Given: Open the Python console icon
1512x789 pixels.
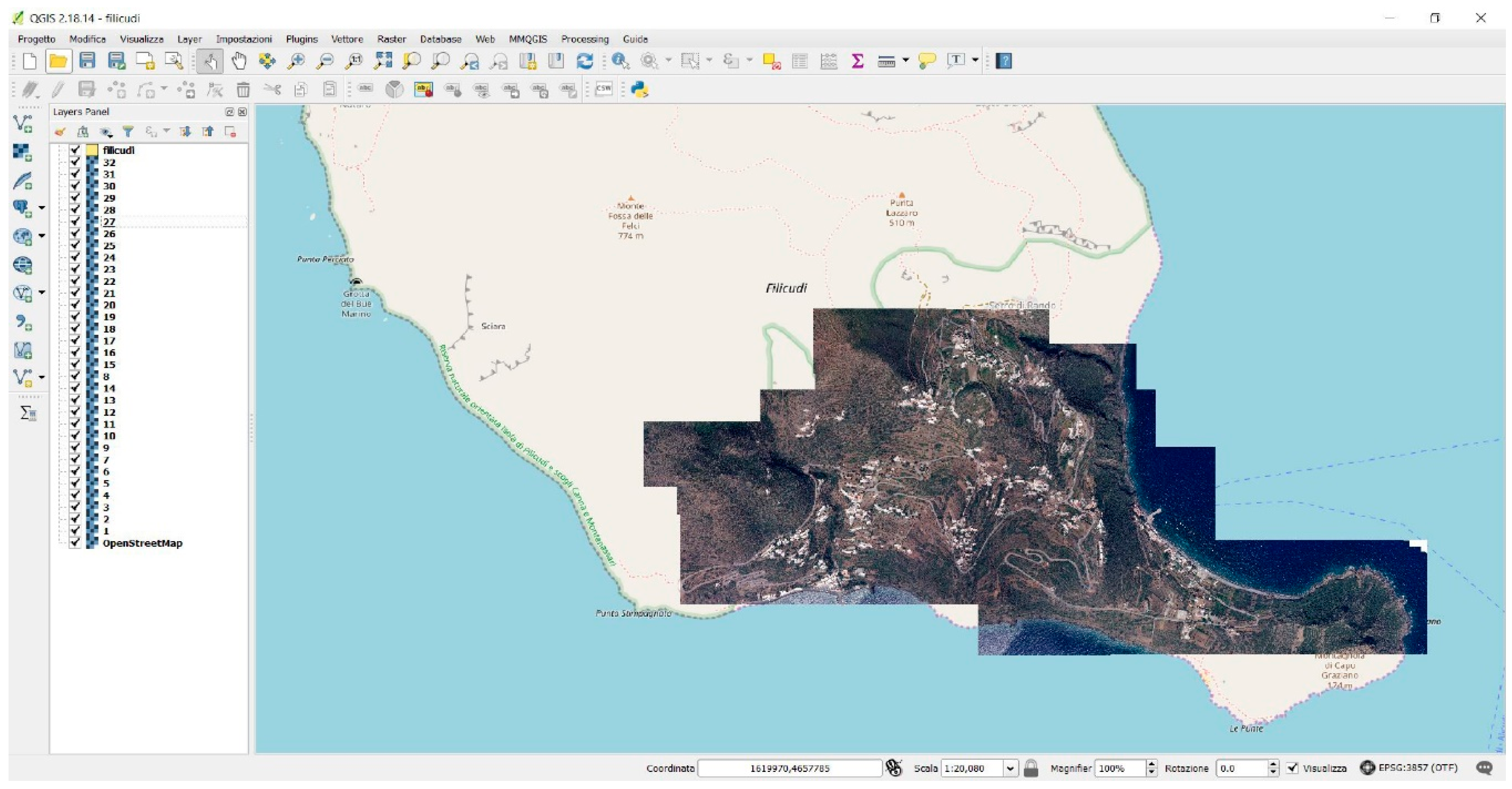Looking at the screenshot, I should [x=639, y=89].
